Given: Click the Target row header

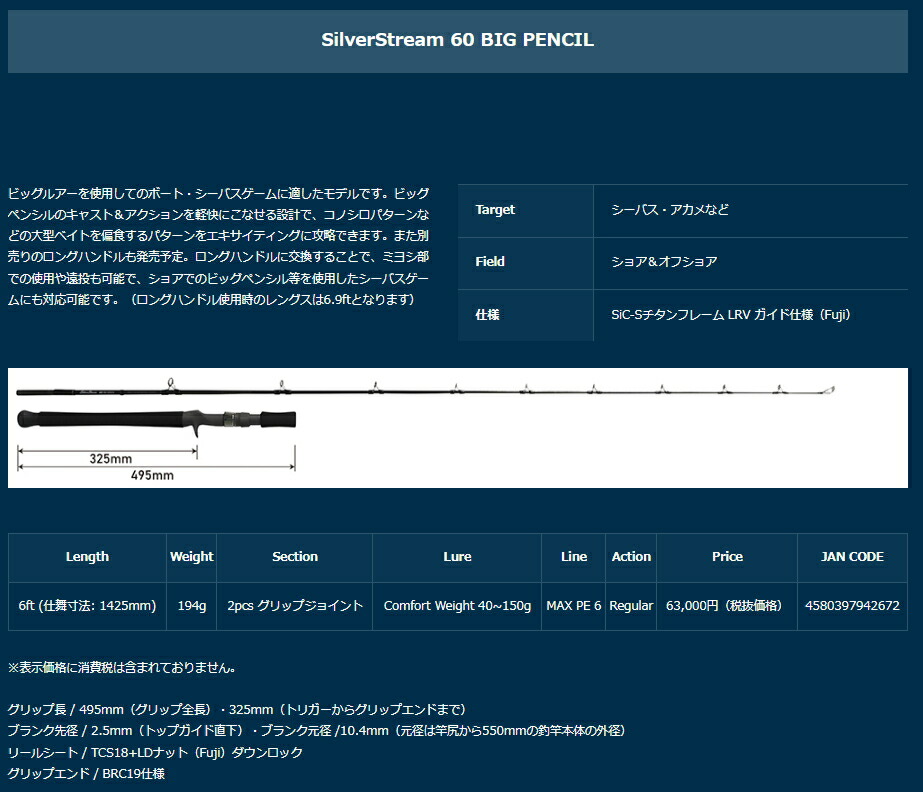Looking at the screenshot, I should pos(495,210).
